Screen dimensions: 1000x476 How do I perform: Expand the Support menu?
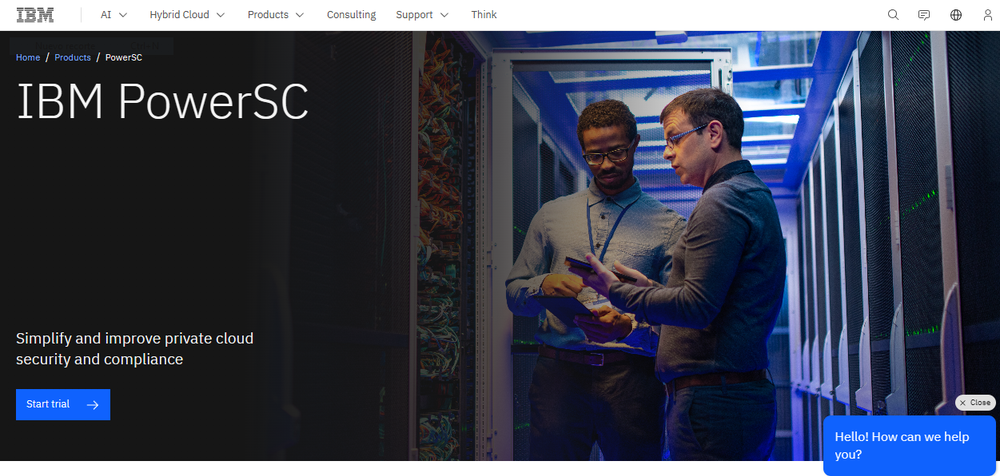(422, 15)
